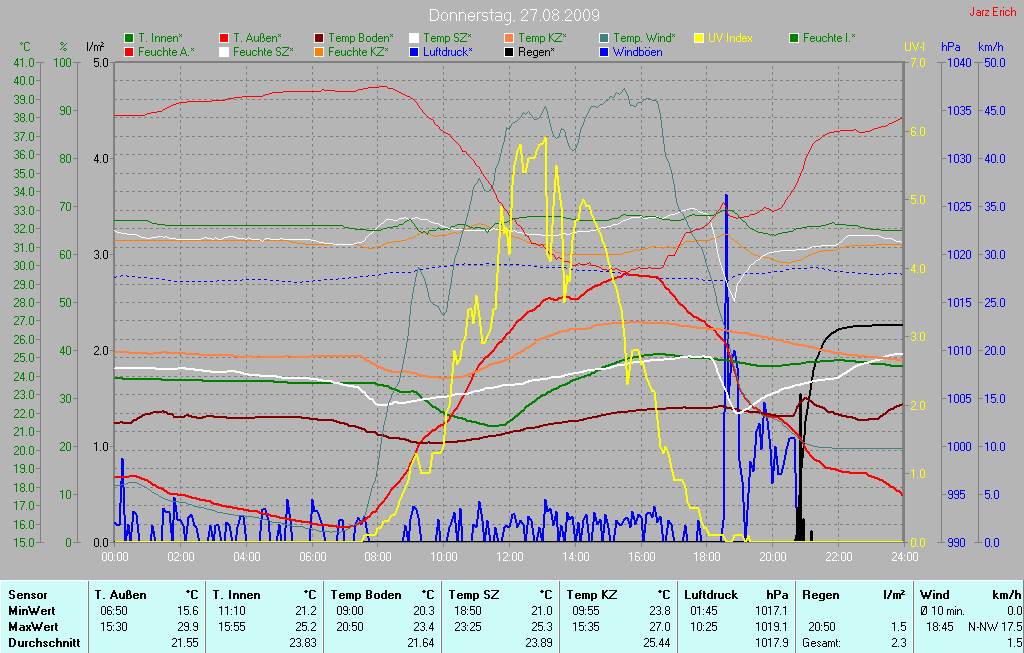
Task: Click the 18:00 time axis marker
Action: click(x=707, y=557)
